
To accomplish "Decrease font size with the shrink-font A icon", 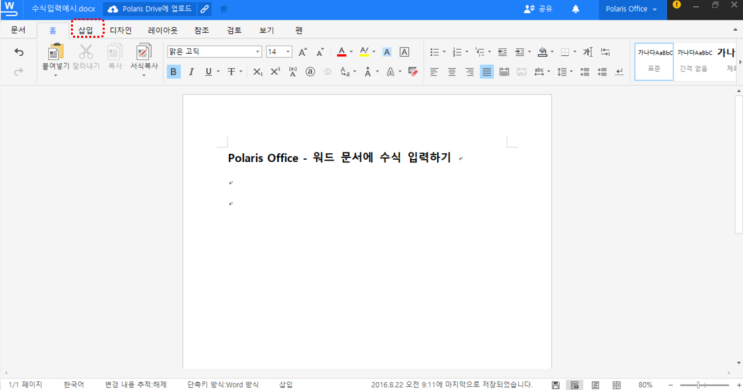I will point(320,52).
